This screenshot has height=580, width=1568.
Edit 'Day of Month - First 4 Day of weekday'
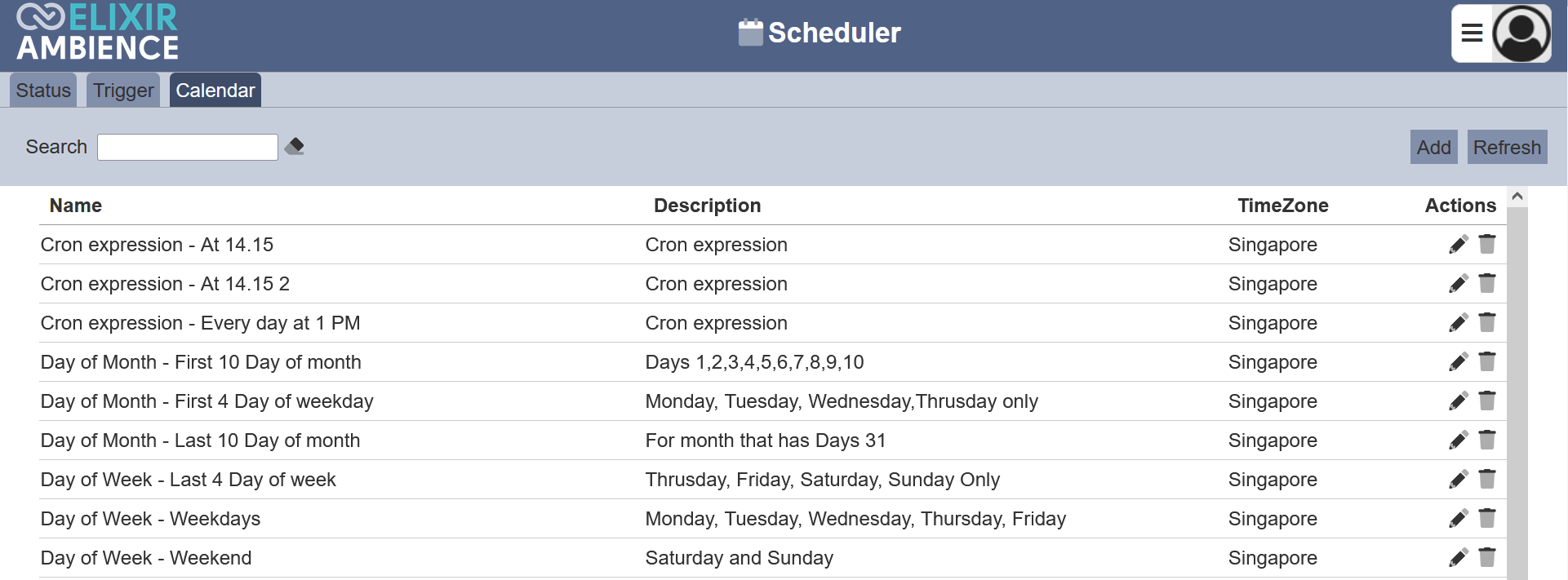tap(1458, 401)
